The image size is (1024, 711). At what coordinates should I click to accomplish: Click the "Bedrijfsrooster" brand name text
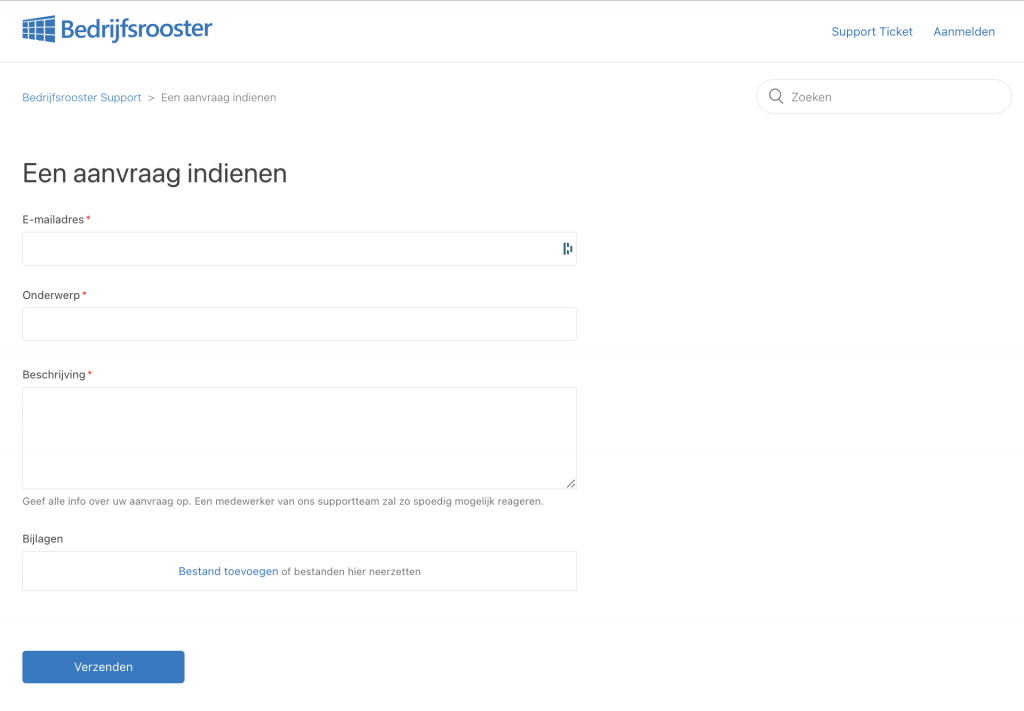click(x=136, y=29)
